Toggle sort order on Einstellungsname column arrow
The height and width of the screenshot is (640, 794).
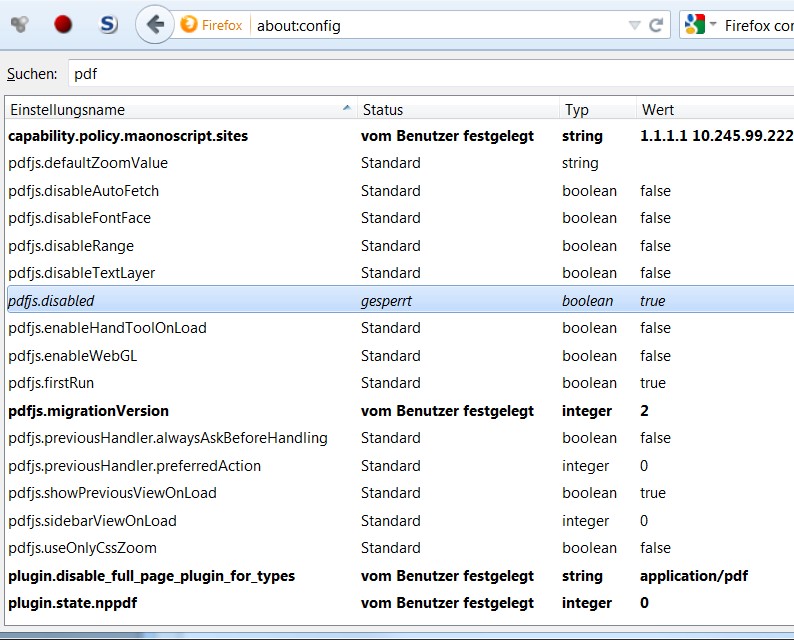(347, 108)
